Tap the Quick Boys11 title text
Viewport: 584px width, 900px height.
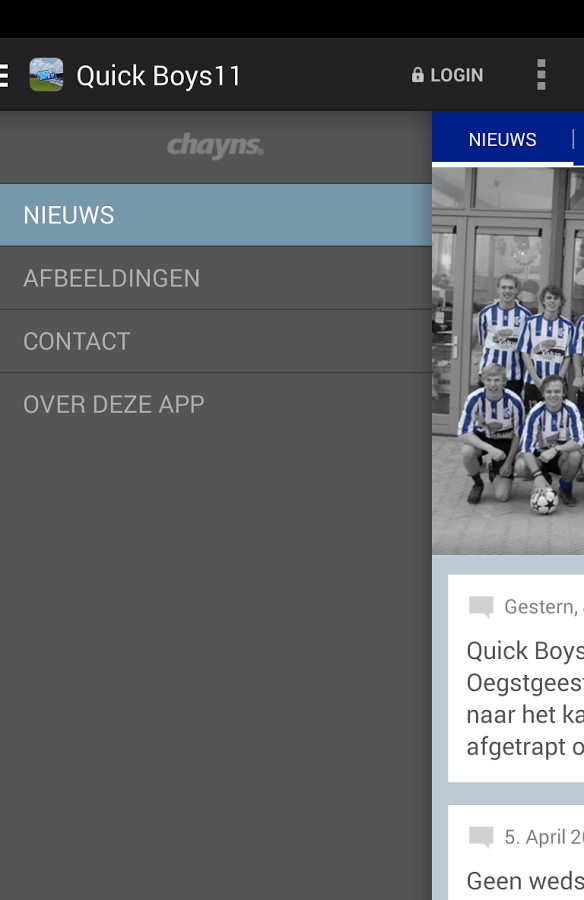coord(158,76)
